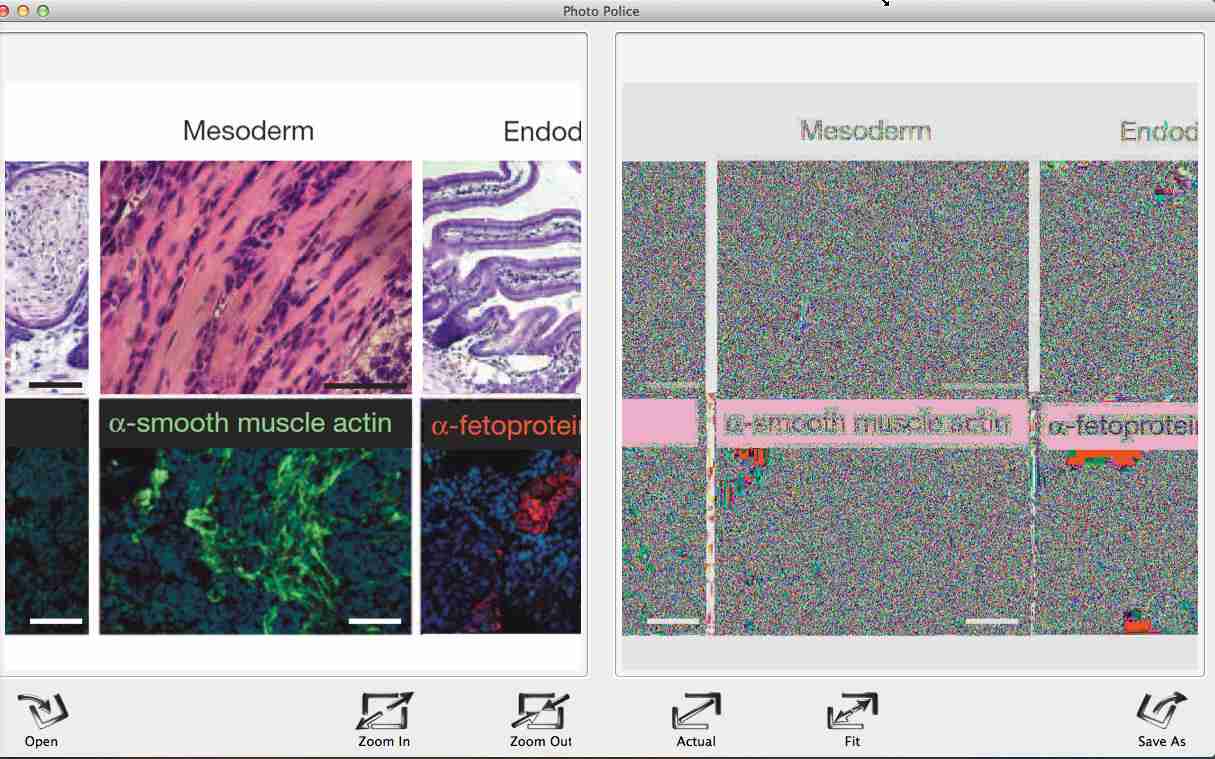Maximize window with the green button

[42, 11]
